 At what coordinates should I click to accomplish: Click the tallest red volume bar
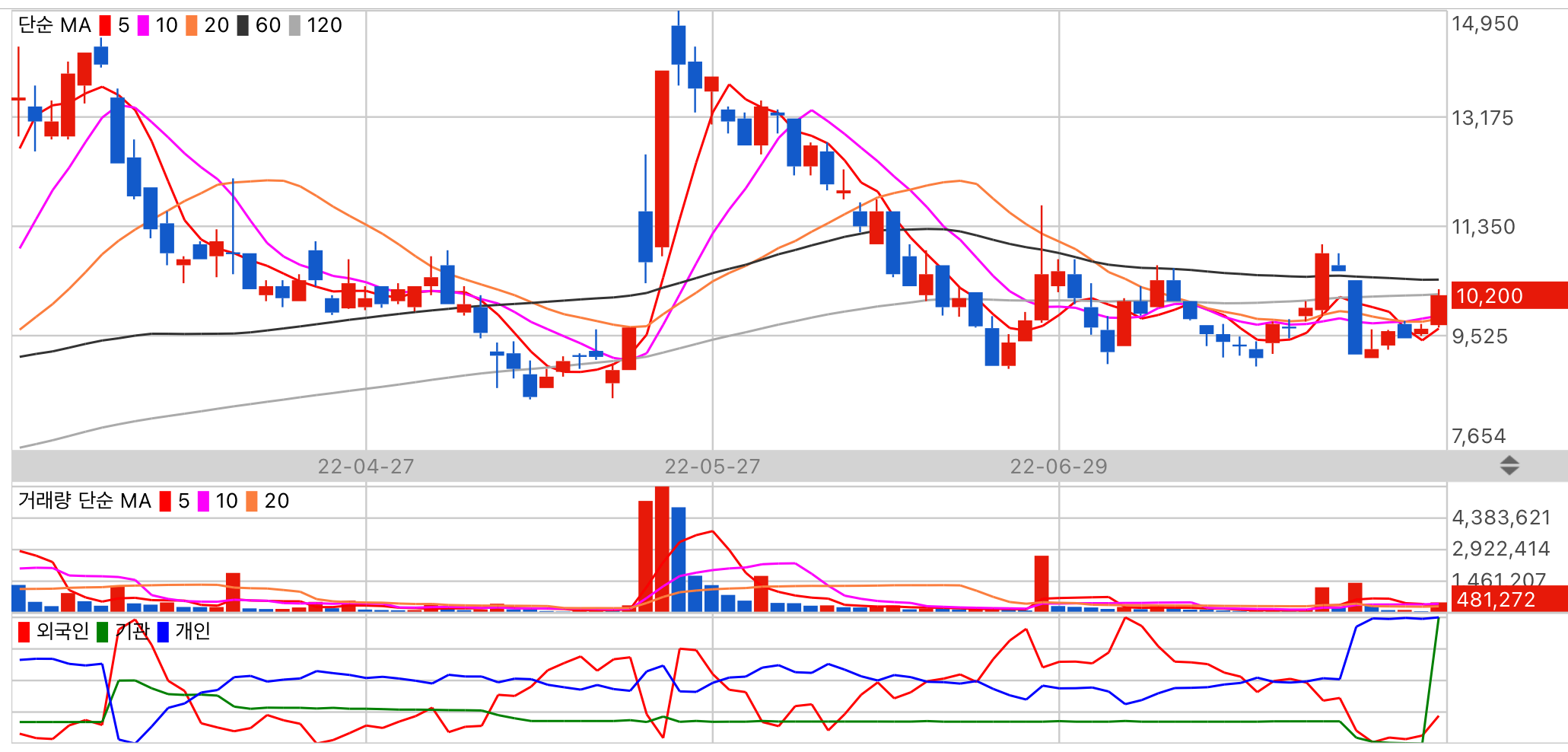pos(662,549)
